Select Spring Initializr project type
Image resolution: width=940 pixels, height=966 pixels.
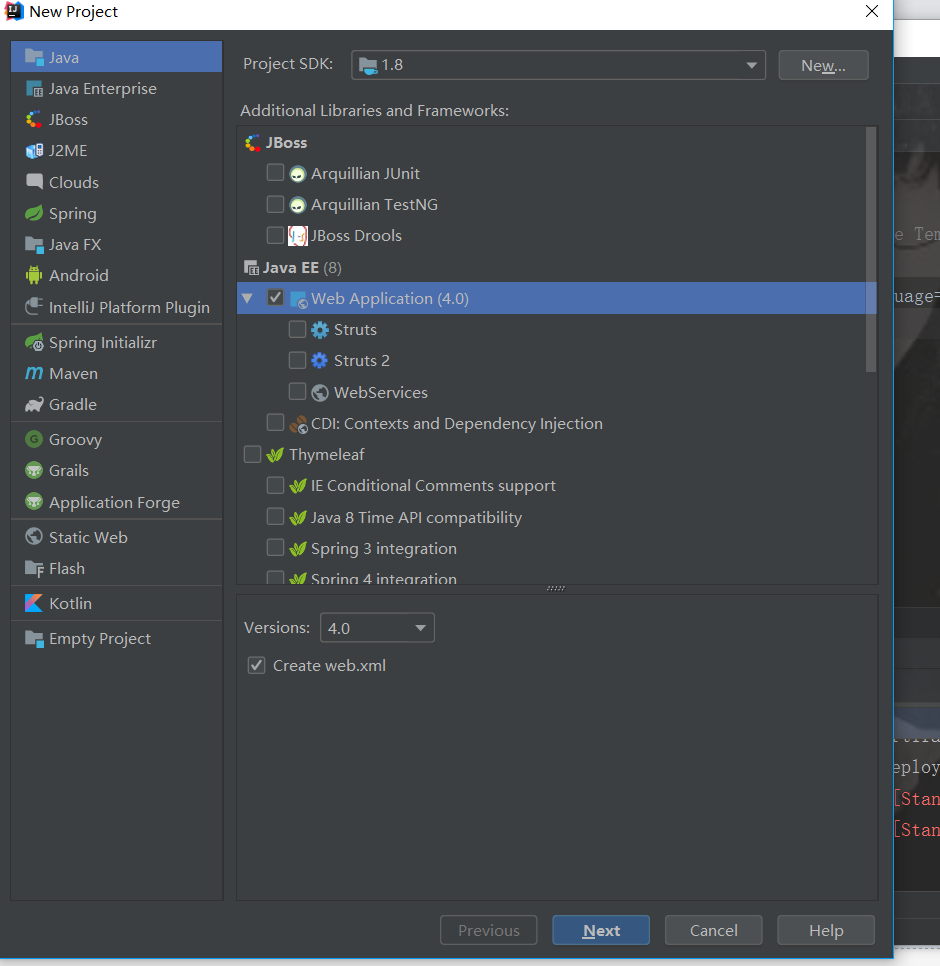pyautogui.click(x=116, y=342)
